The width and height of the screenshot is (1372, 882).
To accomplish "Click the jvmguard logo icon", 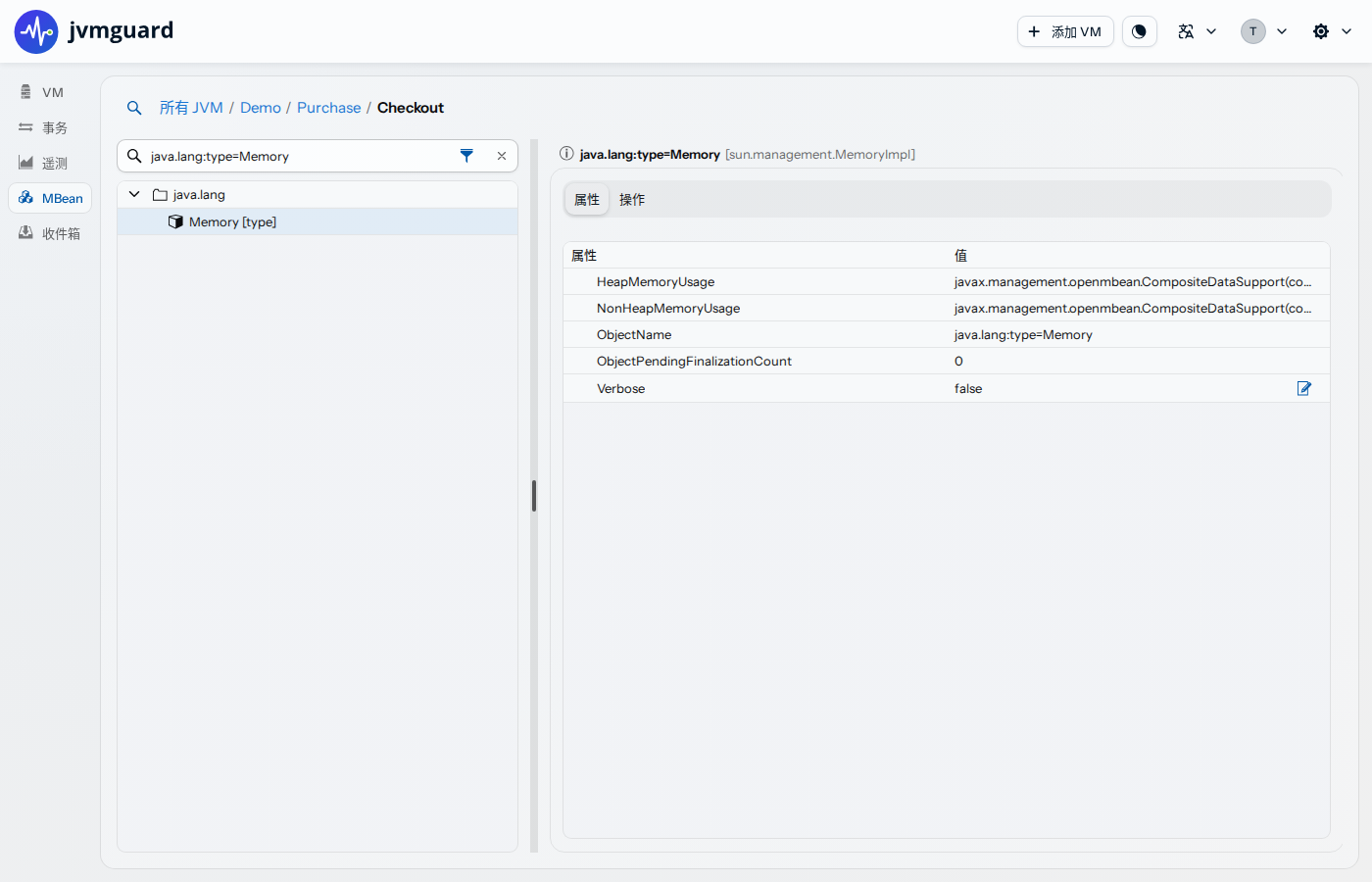I will point(36,31).
